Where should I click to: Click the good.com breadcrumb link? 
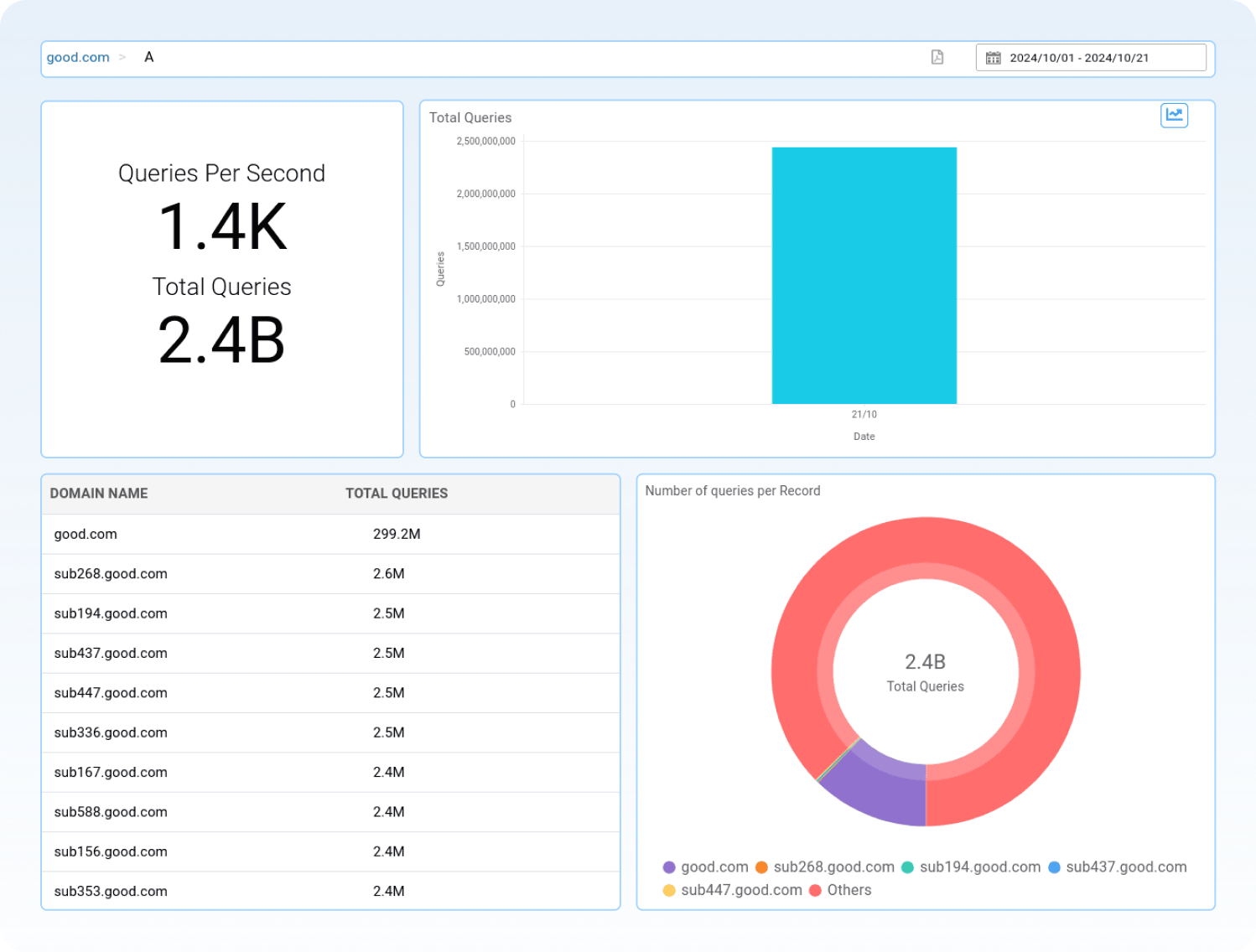pos(78,57)
